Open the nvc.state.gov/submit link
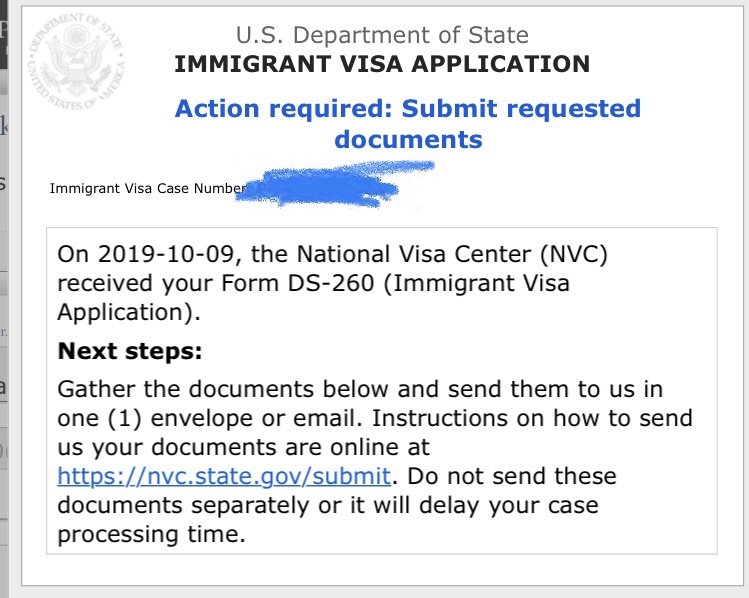The width and height of the screenshot is (749, 598). click(x=223, y=475)
